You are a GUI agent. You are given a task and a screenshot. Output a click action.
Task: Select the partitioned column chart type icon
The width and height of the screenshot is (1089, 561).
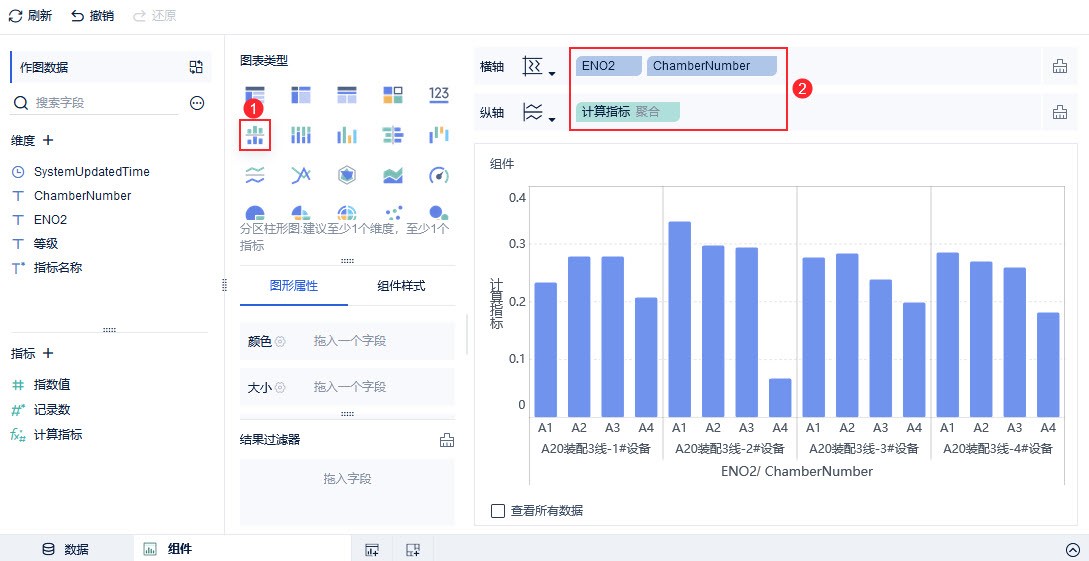255,134
